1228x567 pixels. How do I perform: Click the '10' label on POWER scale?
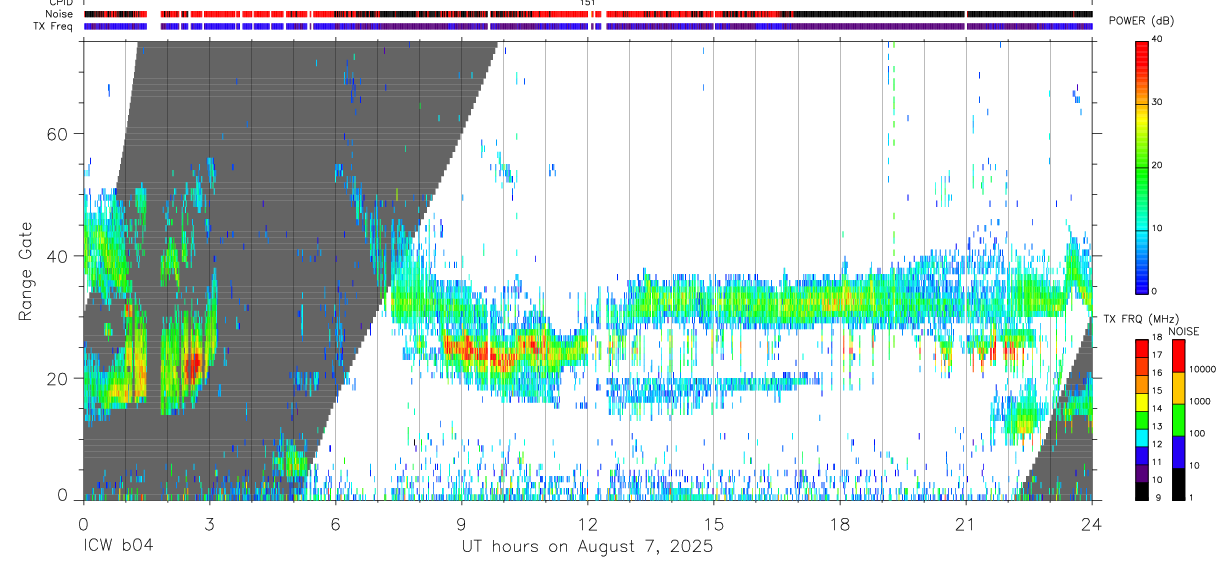[1158, 229]
